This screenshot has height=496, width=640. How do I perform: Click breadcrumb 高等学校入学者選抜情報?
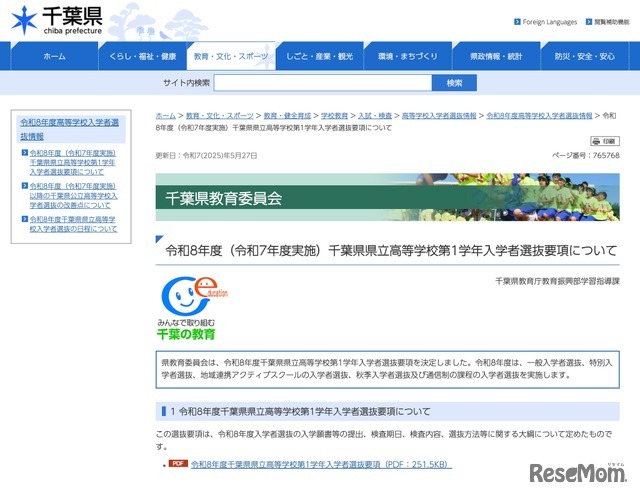point(439,116)
